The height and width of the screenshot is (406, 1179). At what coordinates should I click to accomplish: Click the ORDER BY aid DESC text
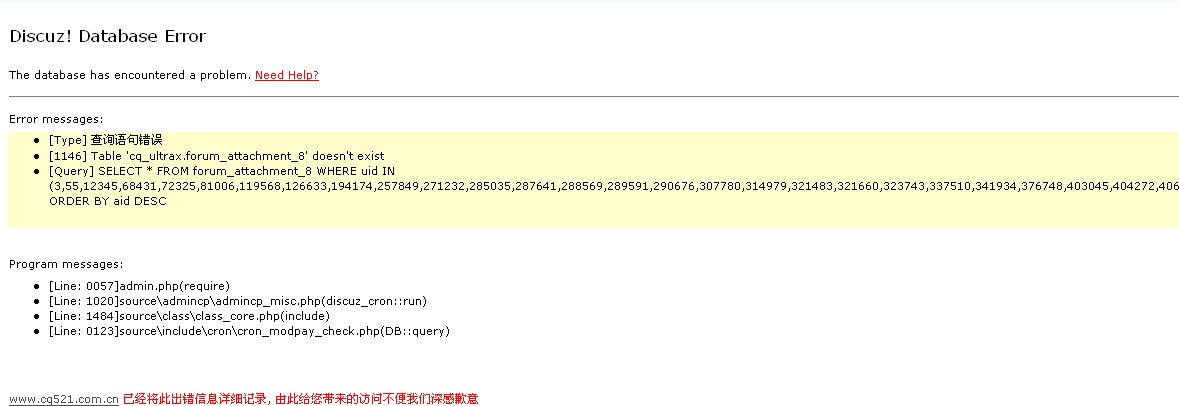click(108, 201)
